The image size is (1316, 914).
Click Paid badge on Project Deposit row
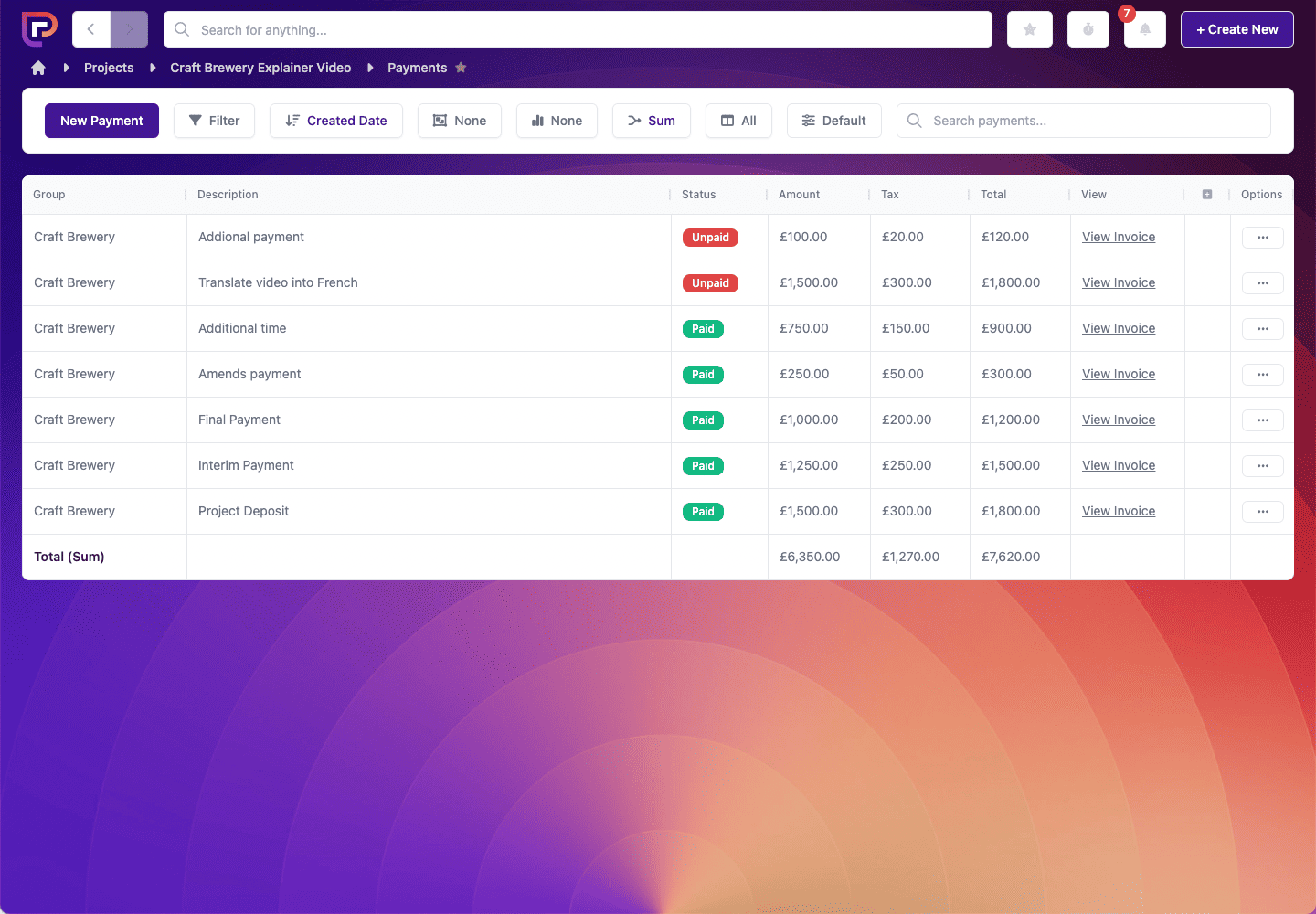coord(703,512)
